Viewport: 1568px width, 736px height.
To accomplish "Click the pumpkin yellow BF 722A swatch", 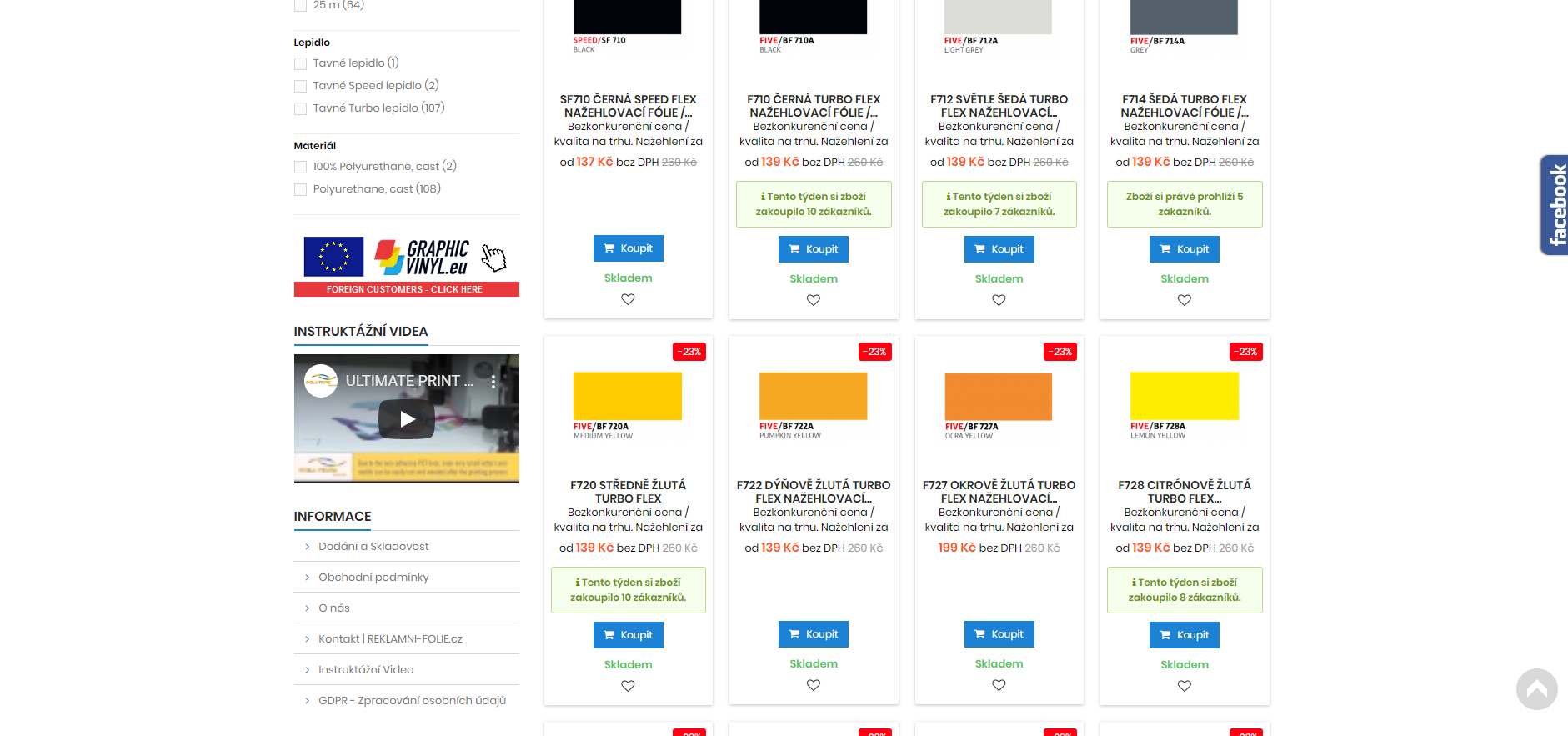I will point(813,396).
